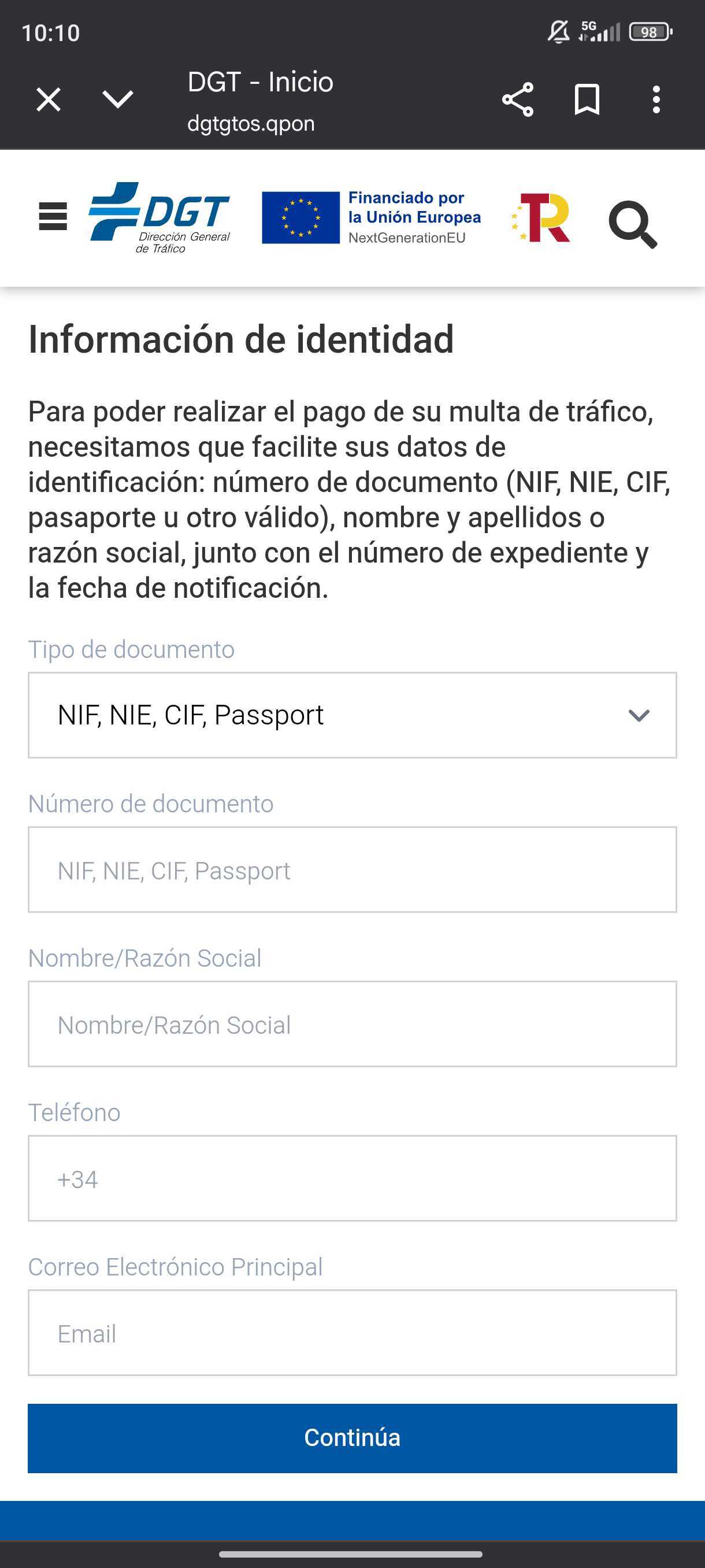Click the dropdown arrow for document type

coord(639,715)
